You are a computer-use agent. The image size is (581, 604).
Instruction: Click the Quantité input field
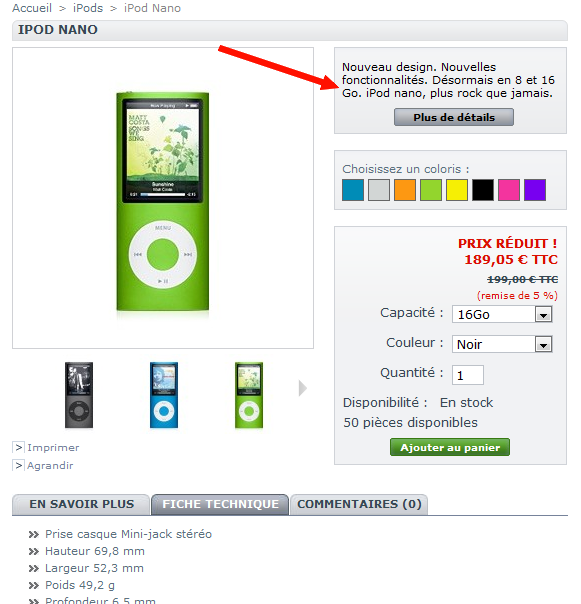[x=468, y=375]
